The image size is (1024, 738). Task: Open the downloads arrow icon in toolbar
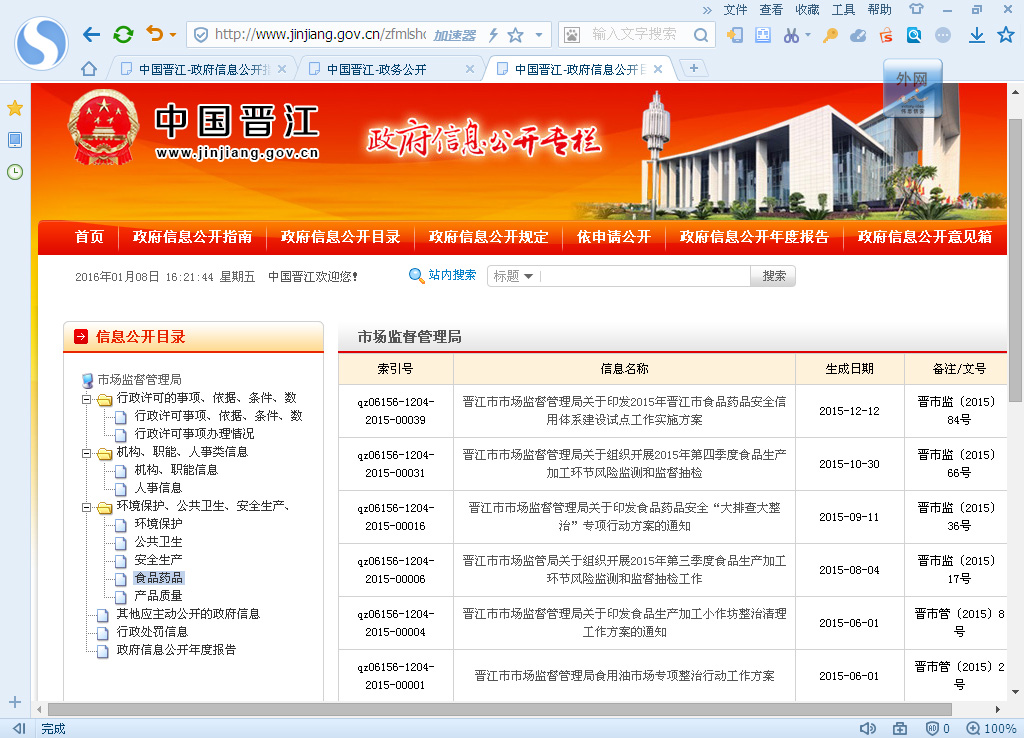977,35
